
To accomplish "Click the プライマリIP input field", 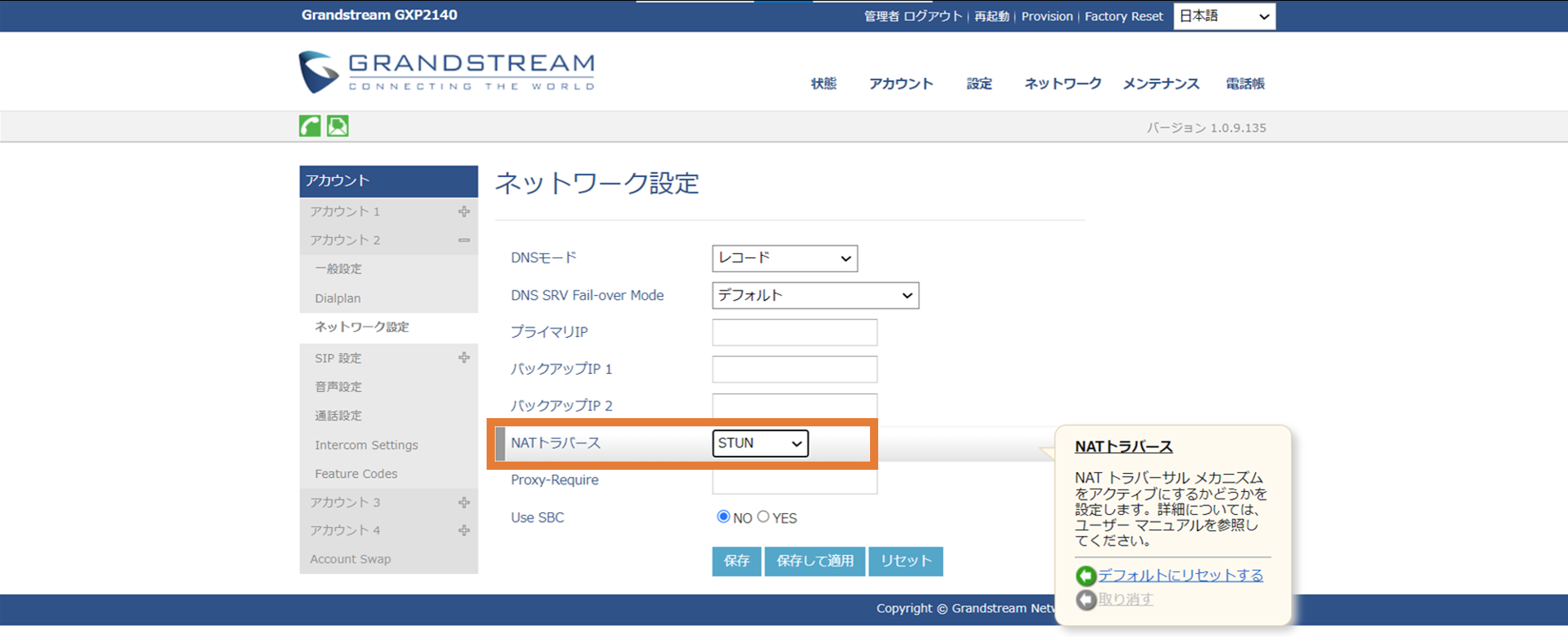I will pyautogui.click(x=794, y=332).
